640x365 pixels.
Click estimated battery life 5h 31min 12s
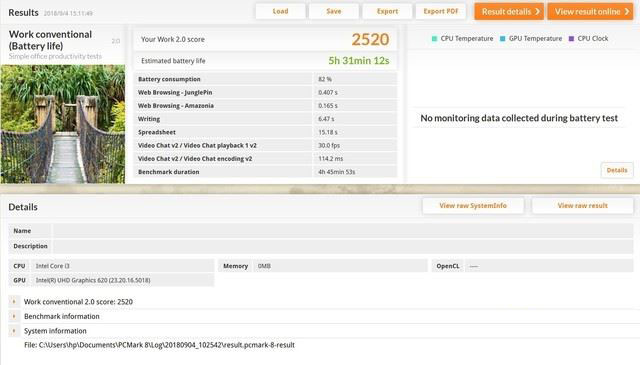click(x=359, y=61)
